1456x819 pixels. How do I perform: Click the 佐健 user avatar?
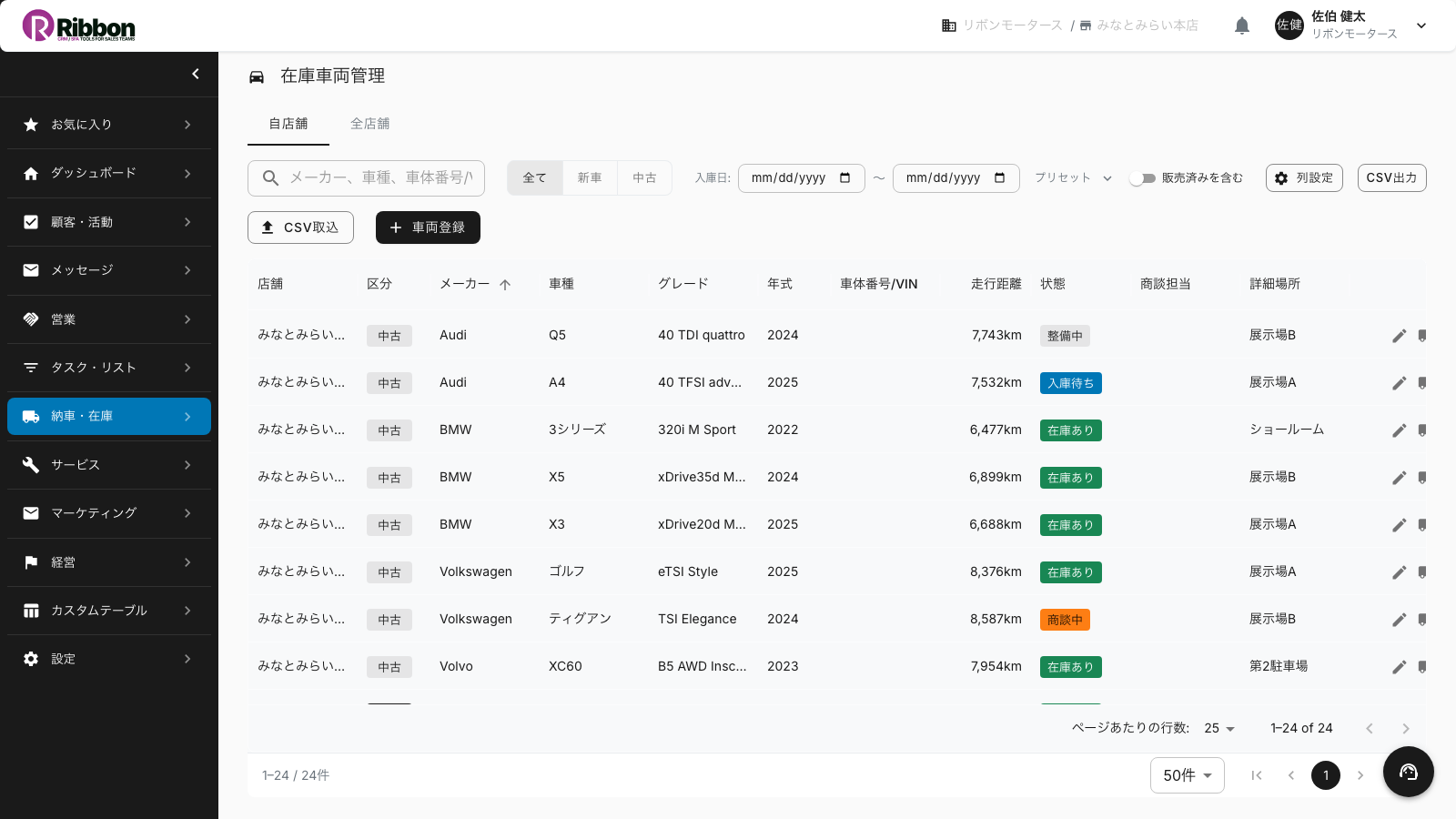click(1289, 25)
